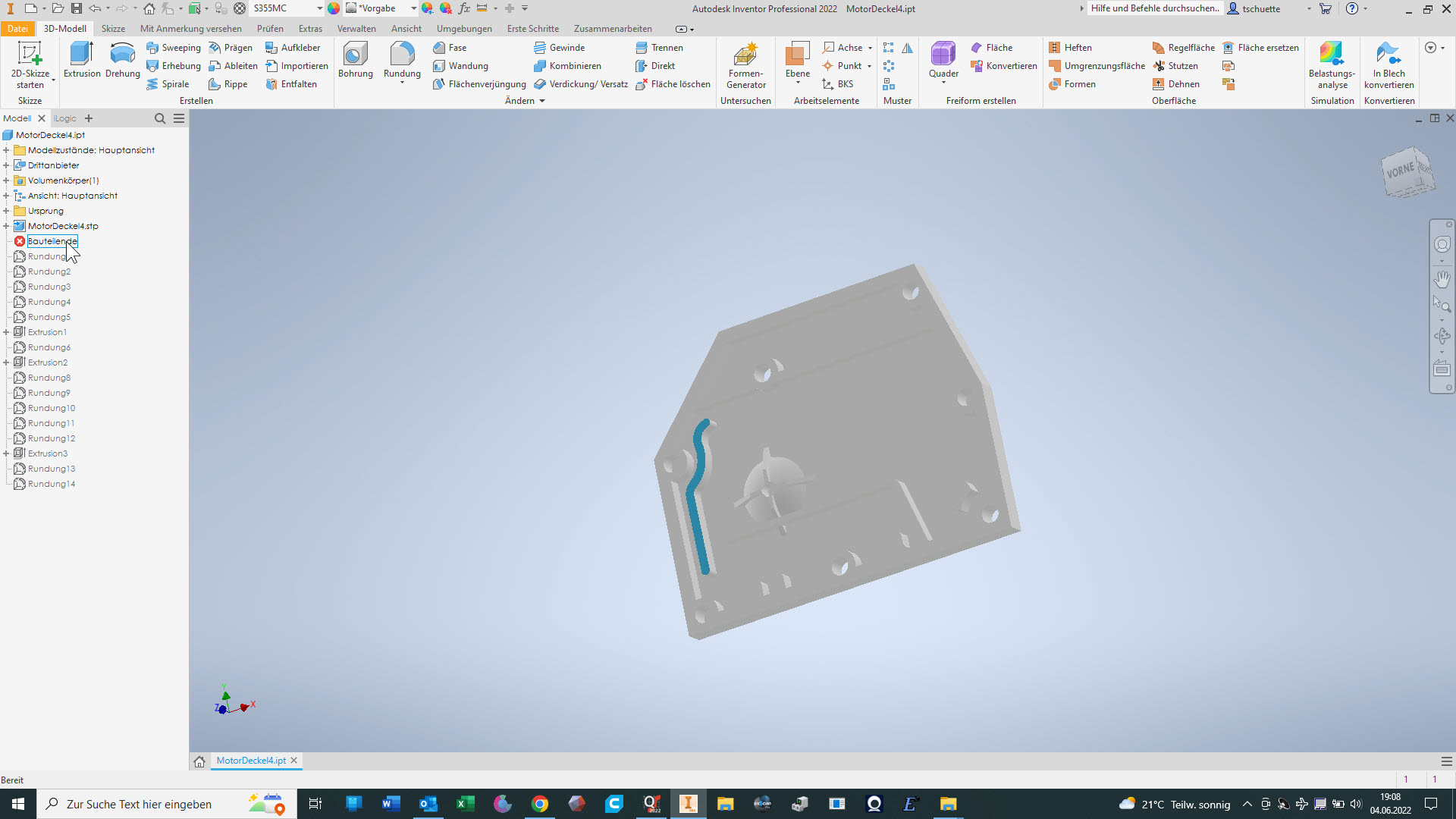Click the help search input field
Screen dimensions: 1456x819
click(1153, 8)
